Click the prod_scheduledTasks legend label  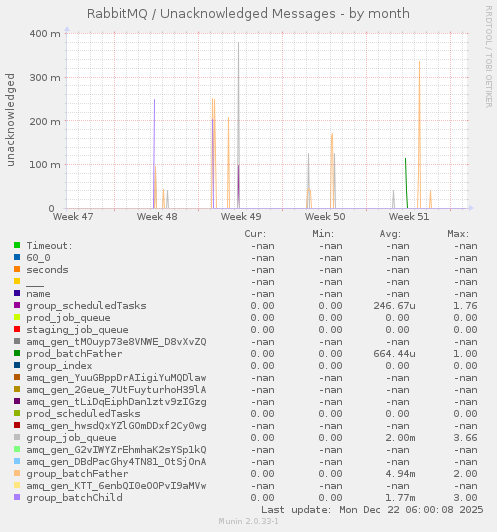[x=83, y=414]
